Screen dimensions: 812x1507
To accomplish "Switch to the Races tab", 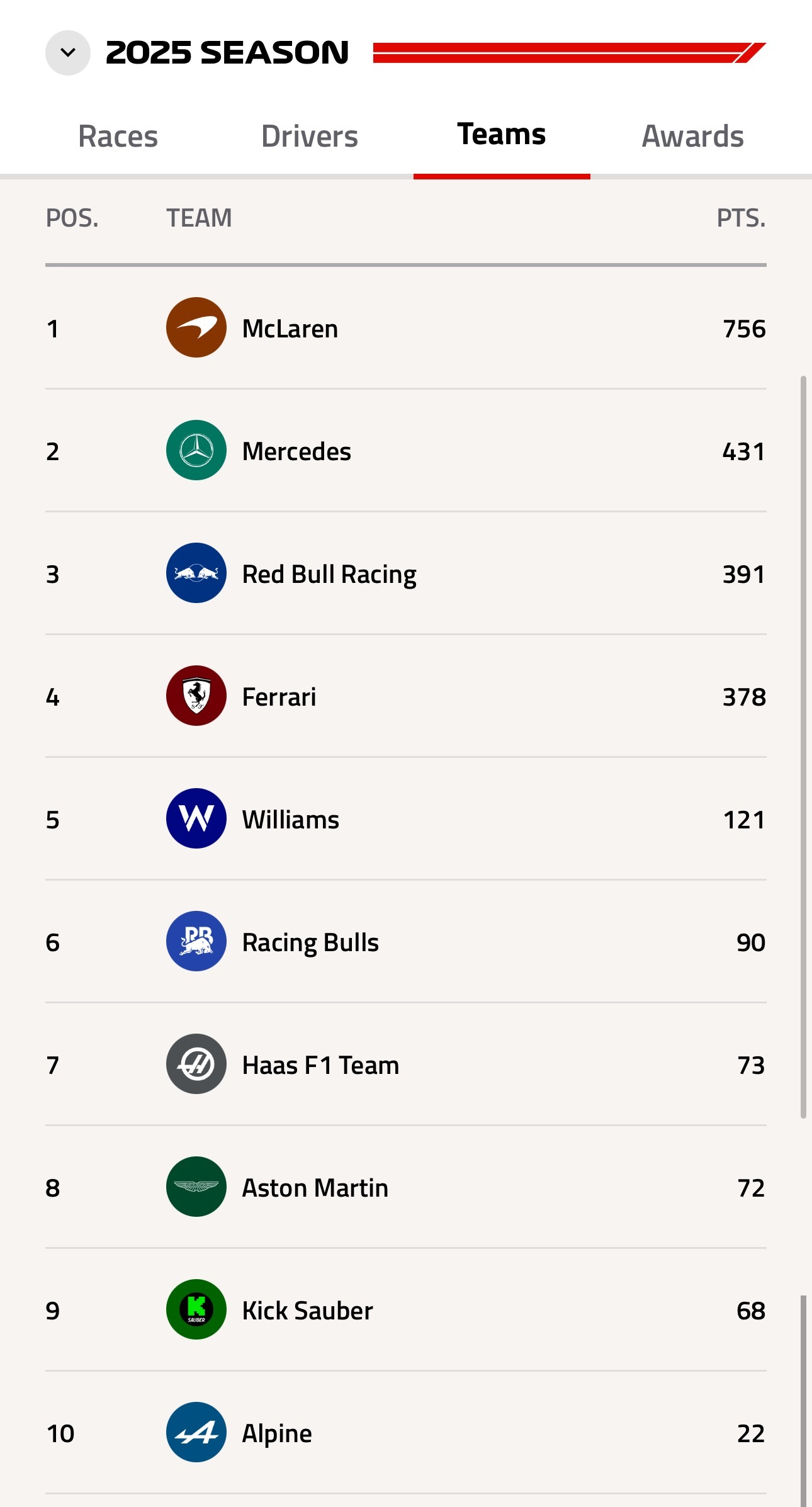I will tap(118, 136).
